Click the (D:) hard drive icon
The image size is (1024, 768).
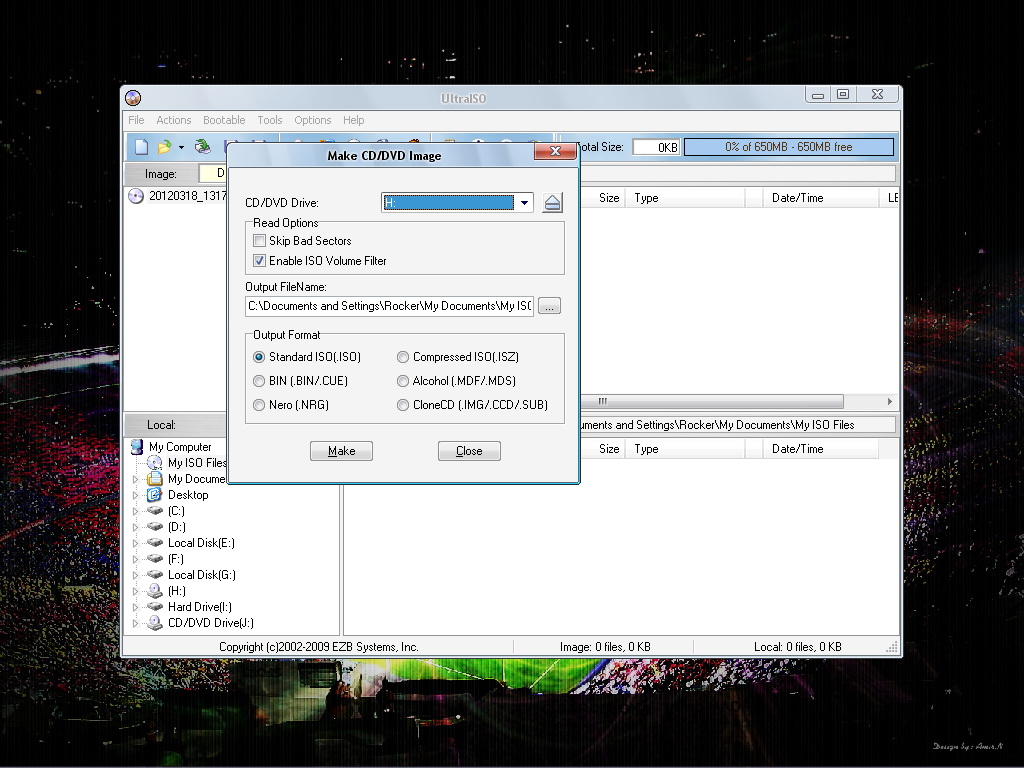pyautogui.click(x=155, y=527)
